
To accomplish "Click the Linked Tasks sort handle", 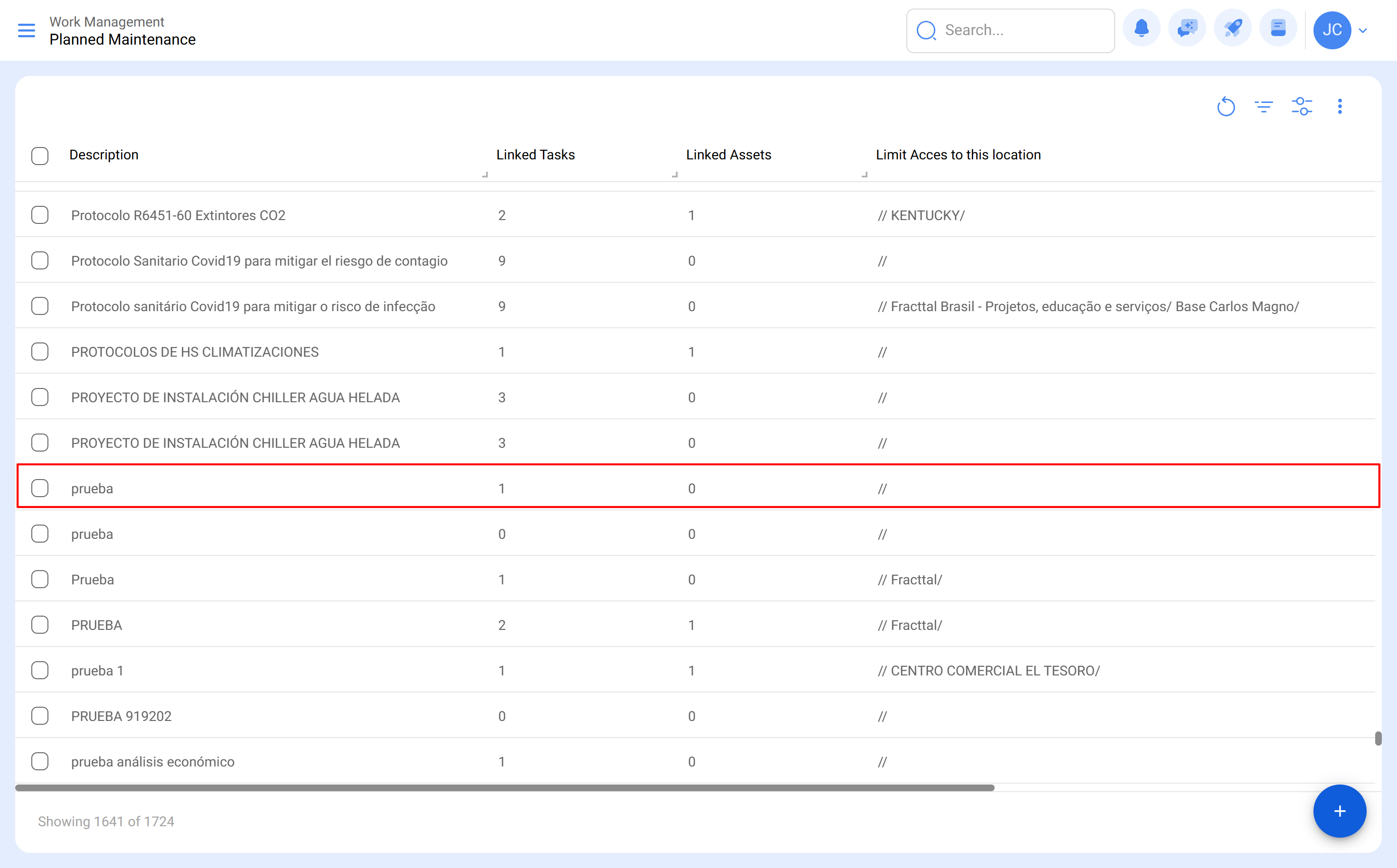I will click(675, 175).
